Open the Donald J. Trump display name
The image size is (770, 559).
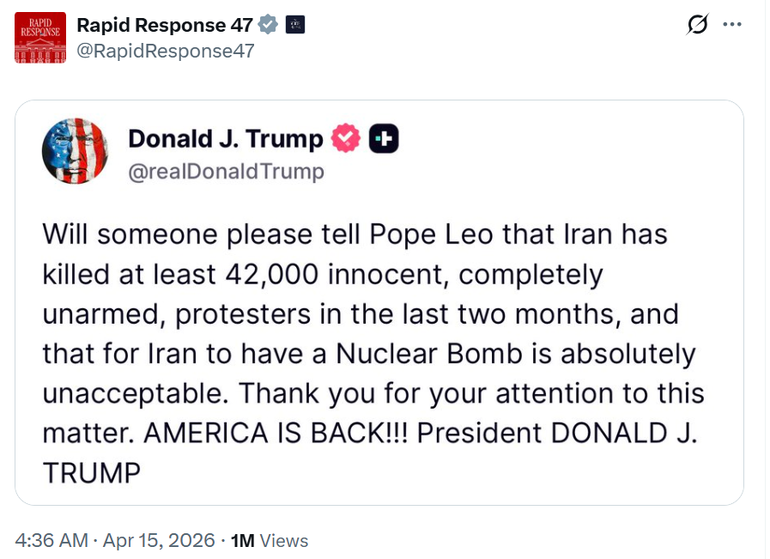pos(226,139)
